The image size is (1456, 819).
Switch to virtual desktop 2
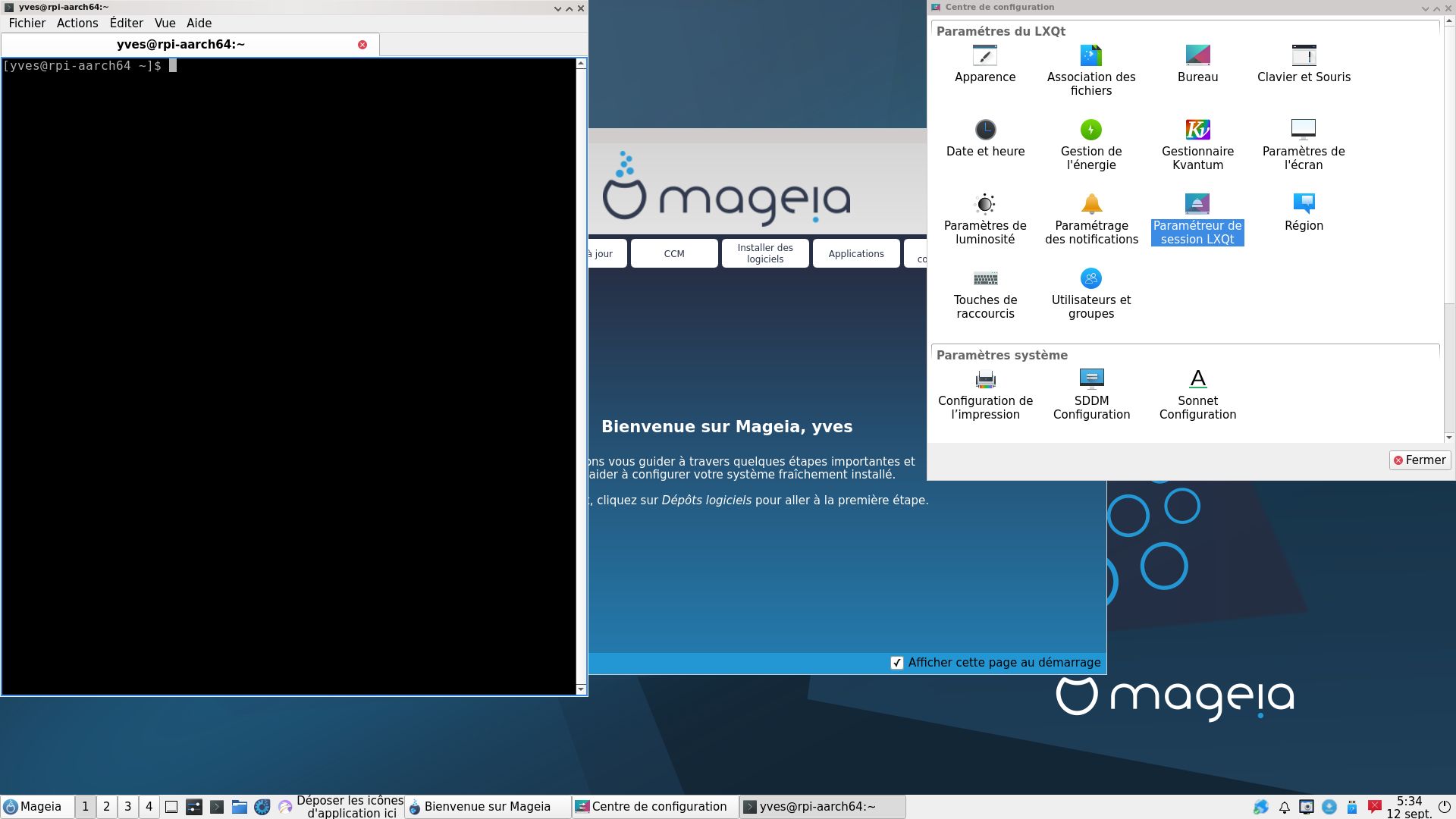coord(106,807)
